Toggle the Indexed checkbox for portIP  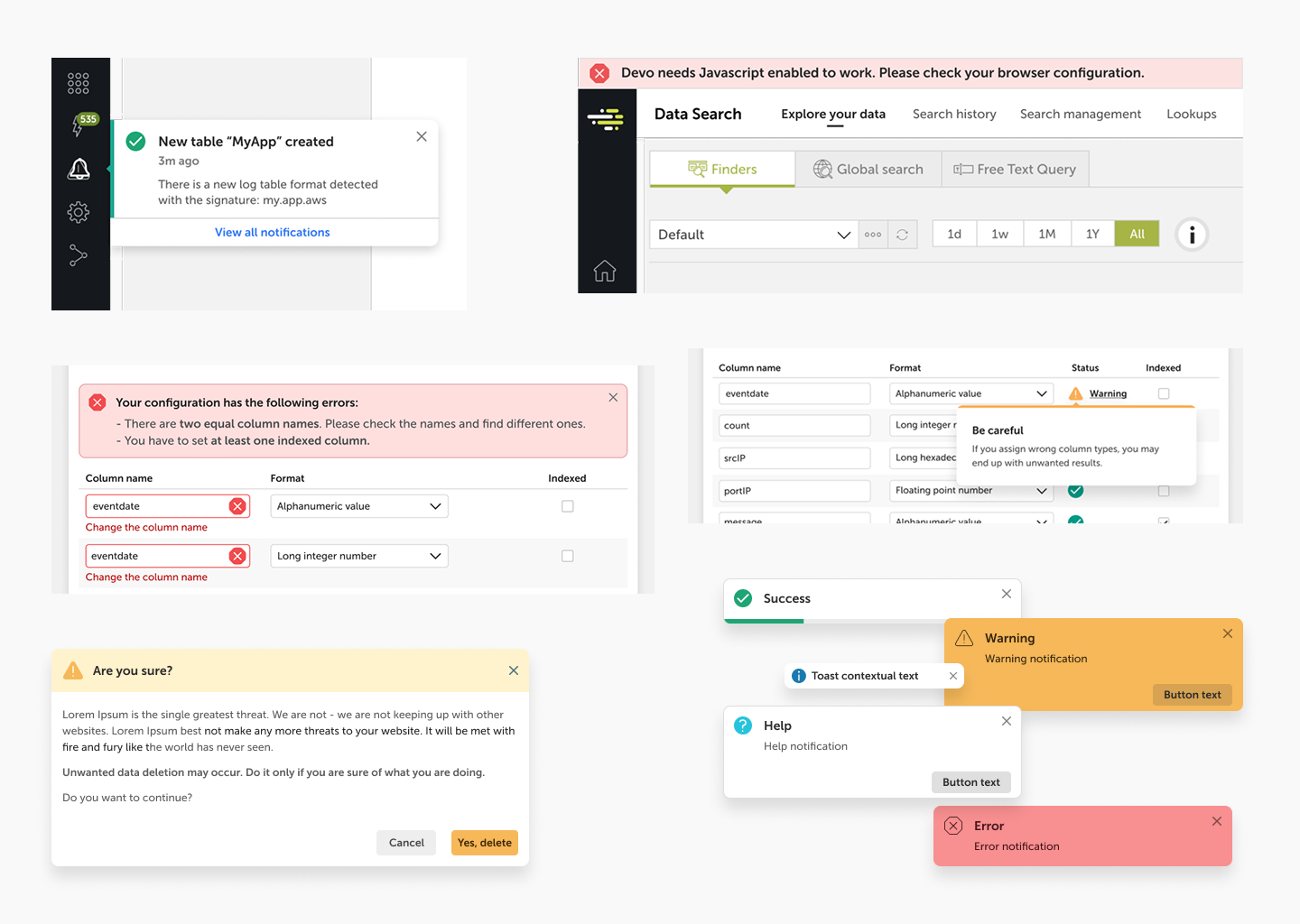1164,490
